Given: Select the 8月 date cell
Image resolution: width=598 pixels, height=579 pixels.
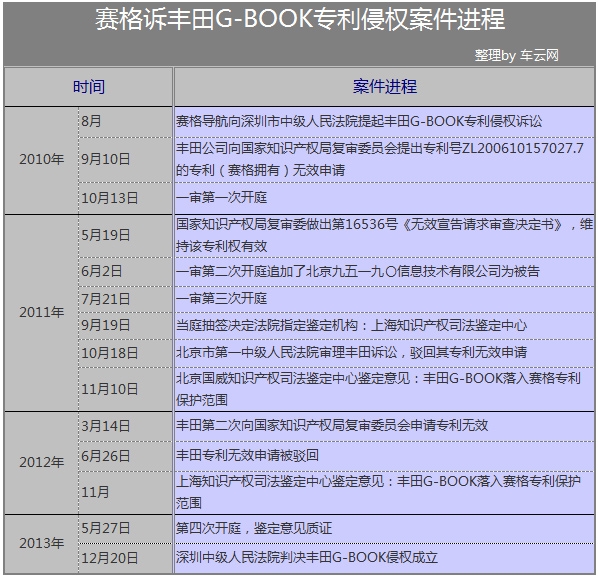Looking at the screenshot, I should point(125,122).
